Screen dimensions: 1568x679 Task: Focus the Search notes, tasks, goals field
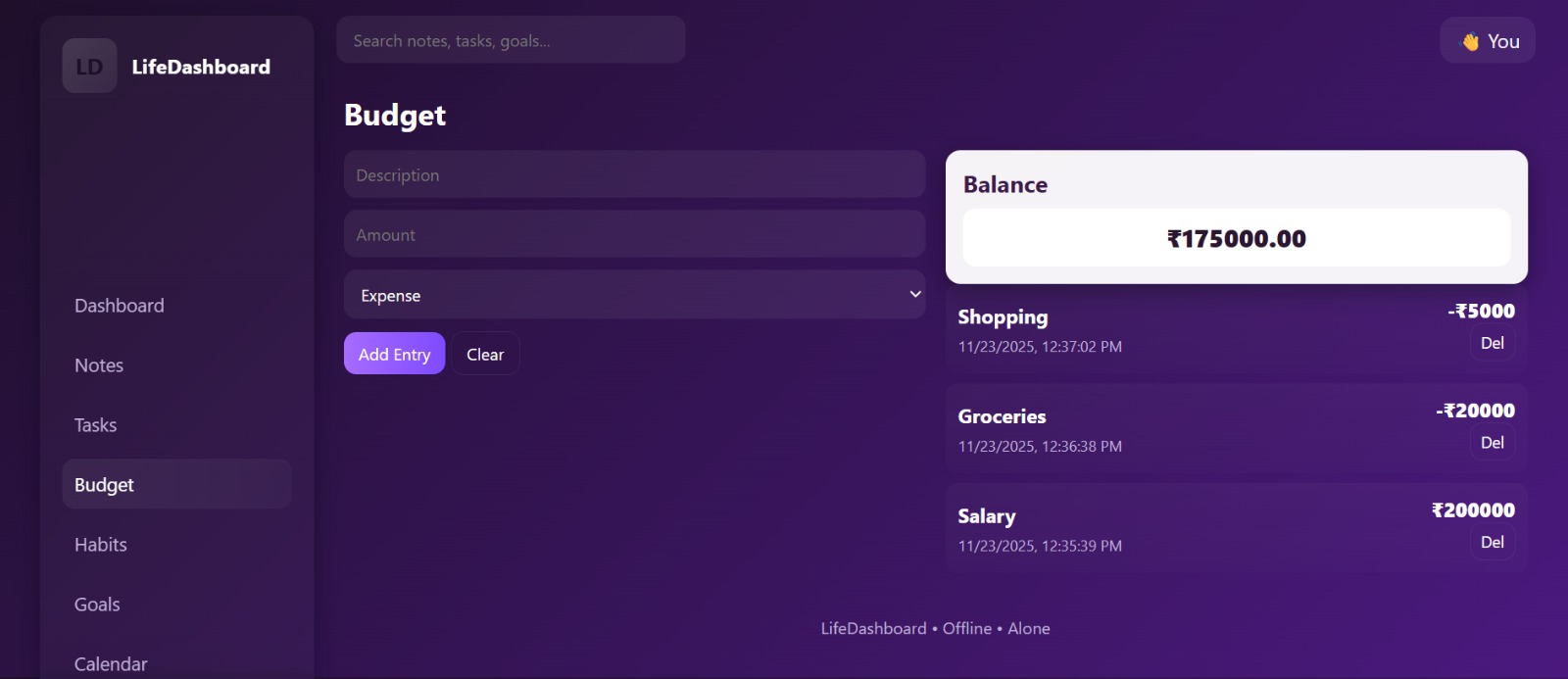click(x=511, y=40)
